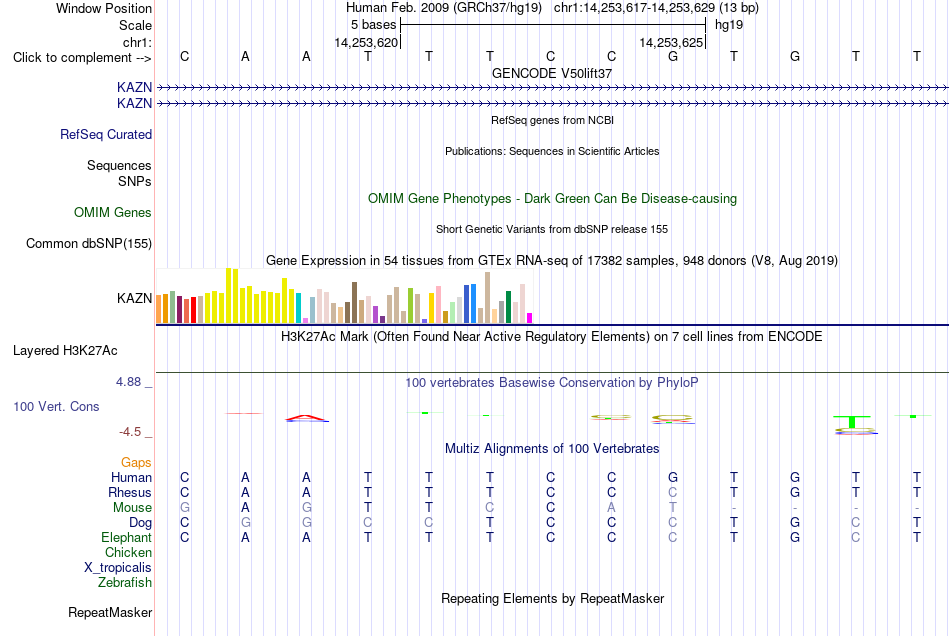Viewport: 950px width, 636px height.
Task: Click the OMIM Gene Phenotypes track title
Action: click(x=552, y=199)
